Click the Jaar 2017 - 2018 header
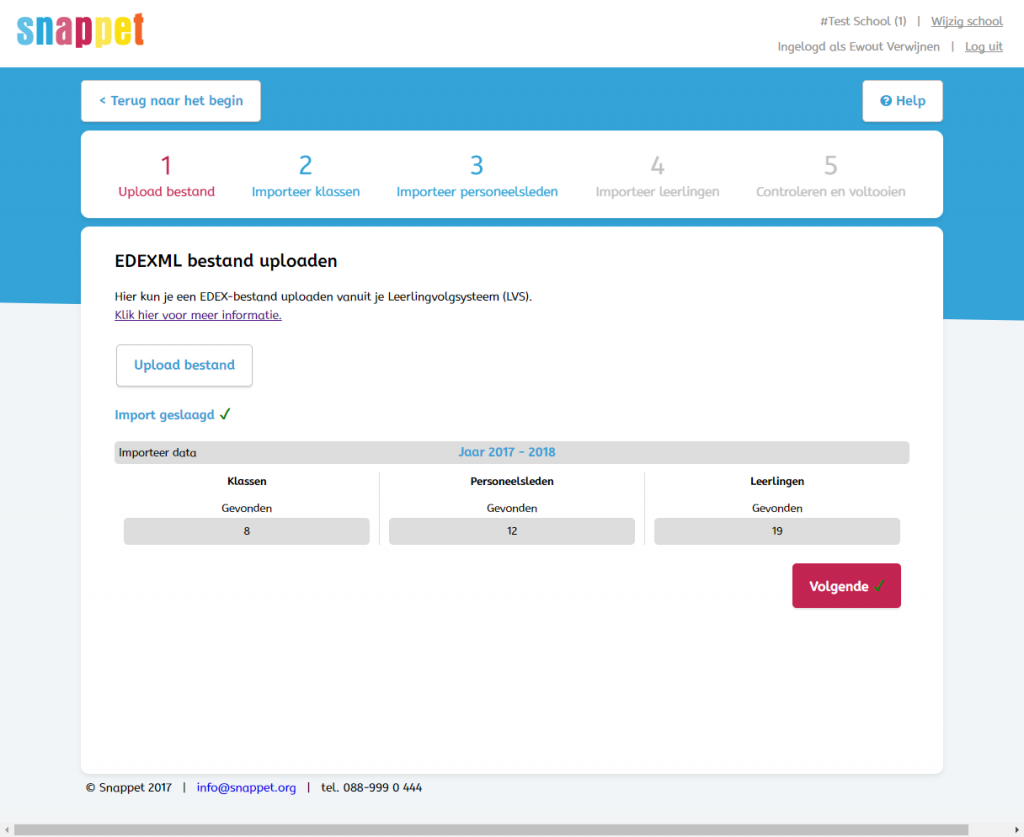This screenshot has width=1024, height=837. 506,452
